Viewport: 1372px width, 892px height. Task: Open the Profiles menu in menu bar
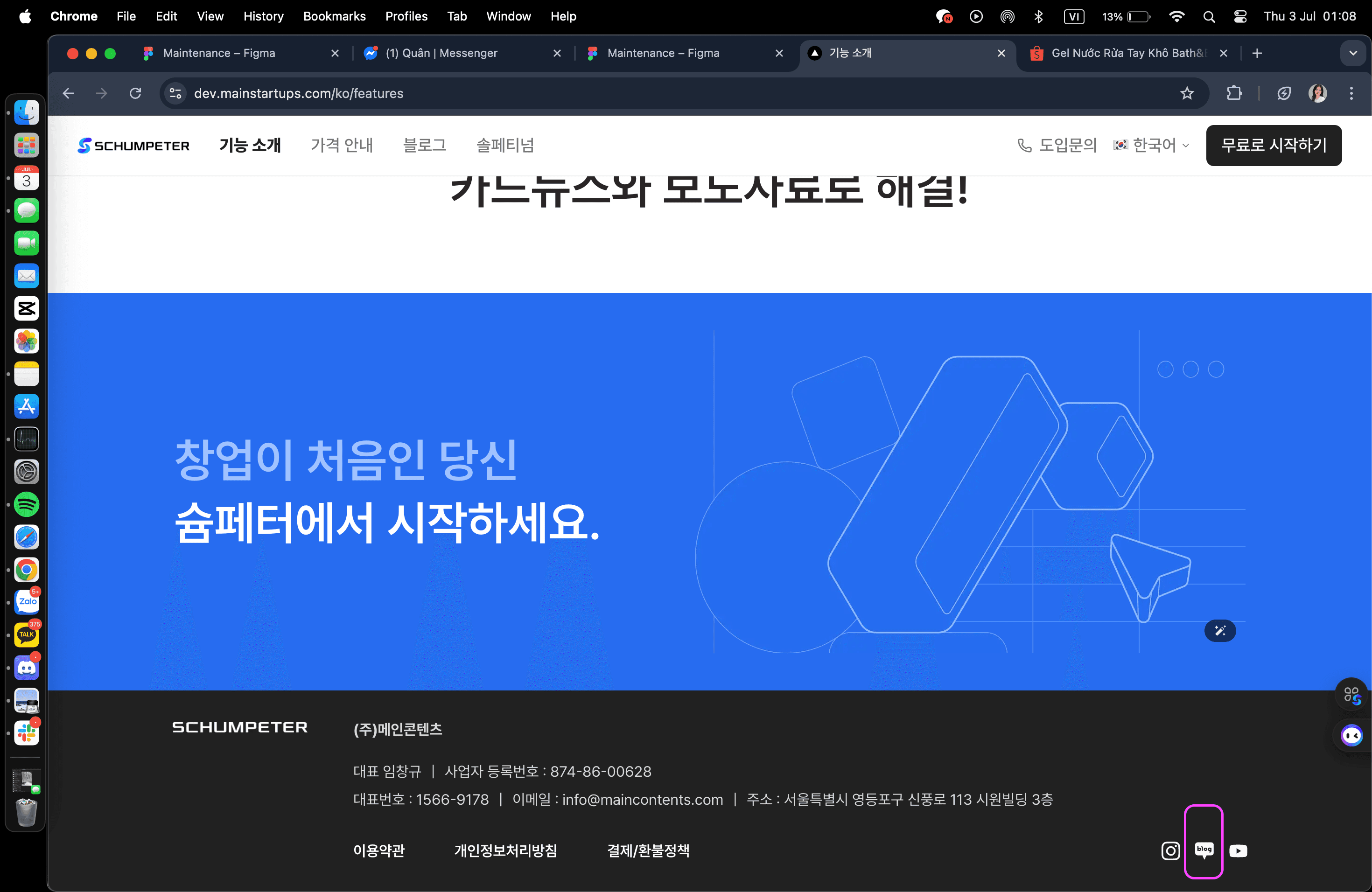click(x=406, y=16)
